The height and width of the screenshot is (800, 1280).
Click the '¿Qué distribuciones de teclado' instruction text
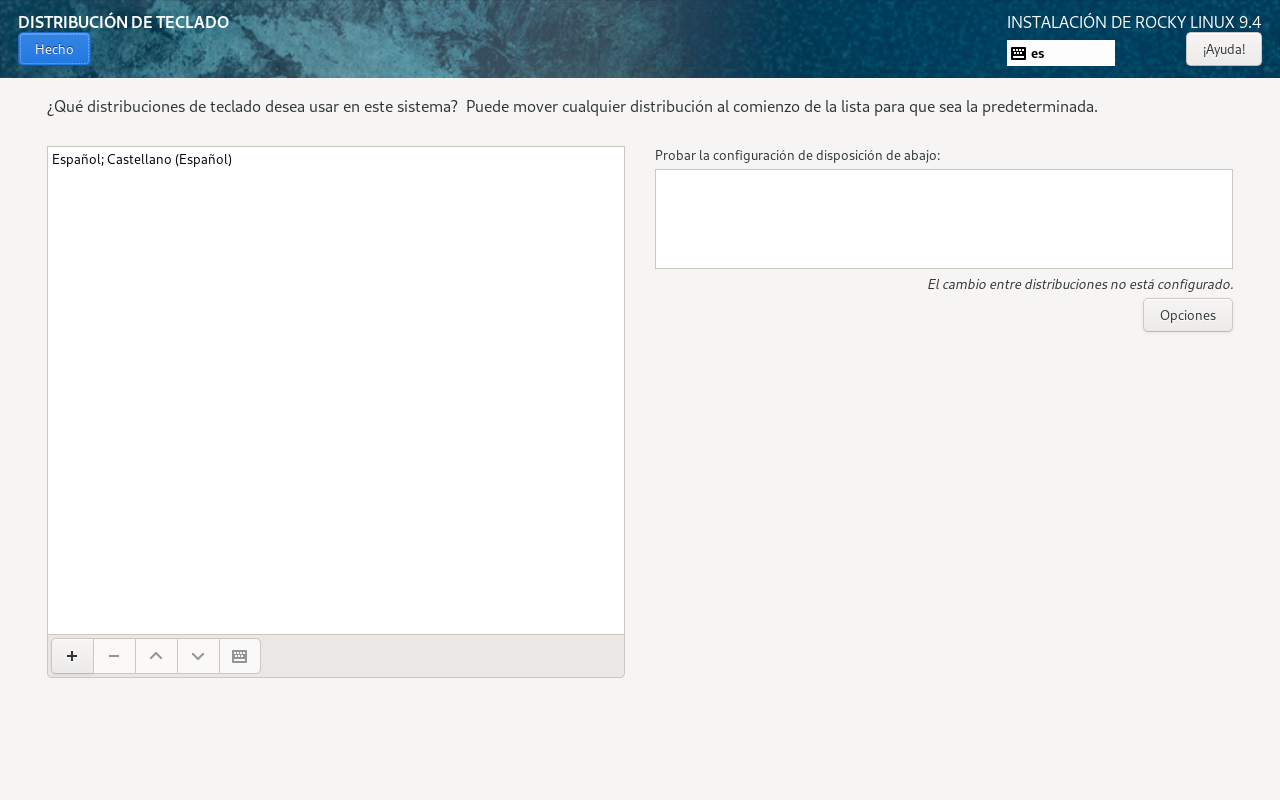(572, 106)
